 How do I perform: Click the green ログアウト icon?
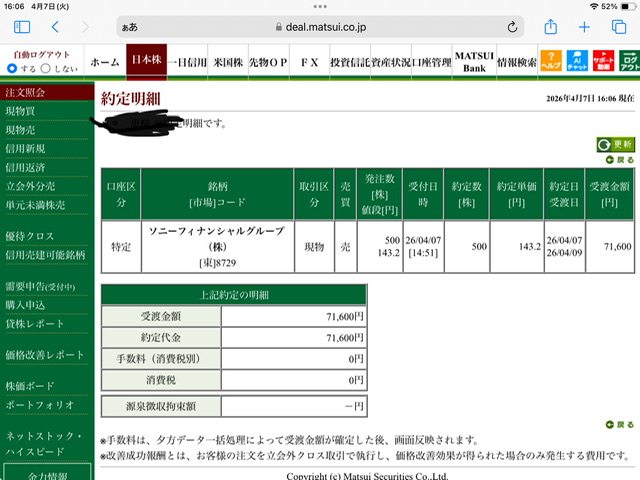[629, 61]
